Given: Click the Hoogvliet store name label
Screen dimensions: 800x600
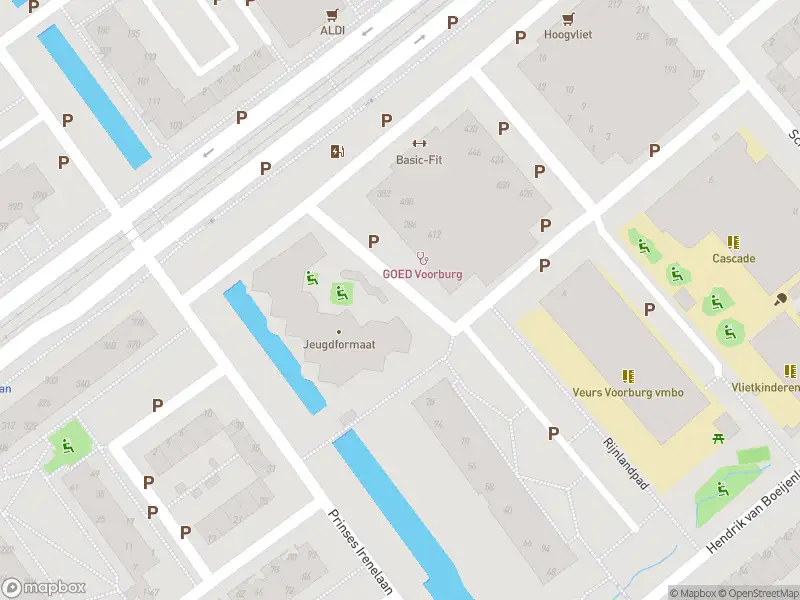Looking at the screenshot, I should (x=568, y=35).
